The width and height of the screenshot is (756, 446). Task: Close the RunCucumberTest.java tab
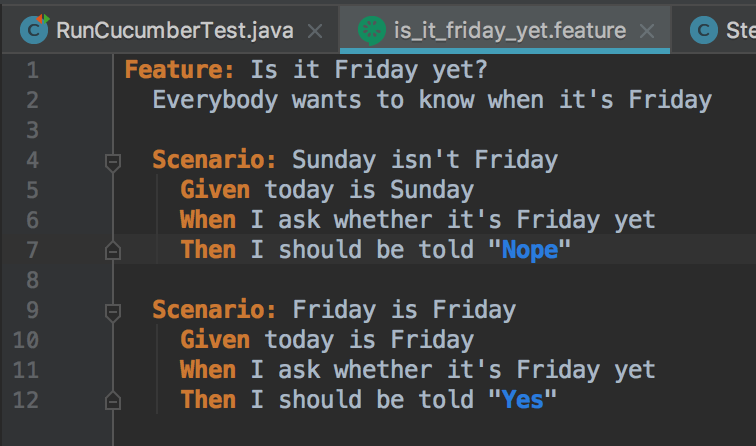tap(315, 32)
